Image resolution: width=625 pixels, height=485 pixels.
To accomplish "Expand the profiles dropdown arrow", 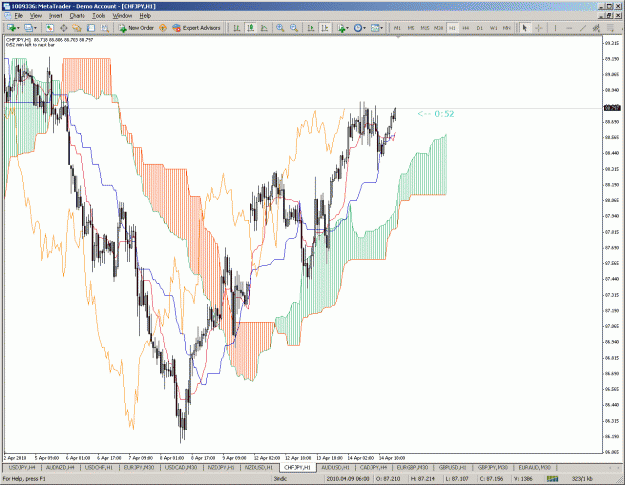I will point(35,28).
